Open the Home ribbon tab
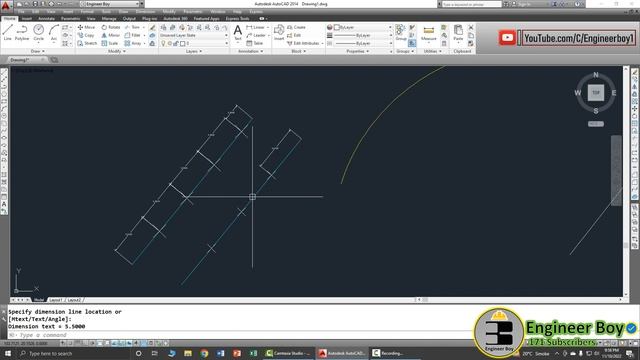 pyautogui.click(x=9, y=18)
